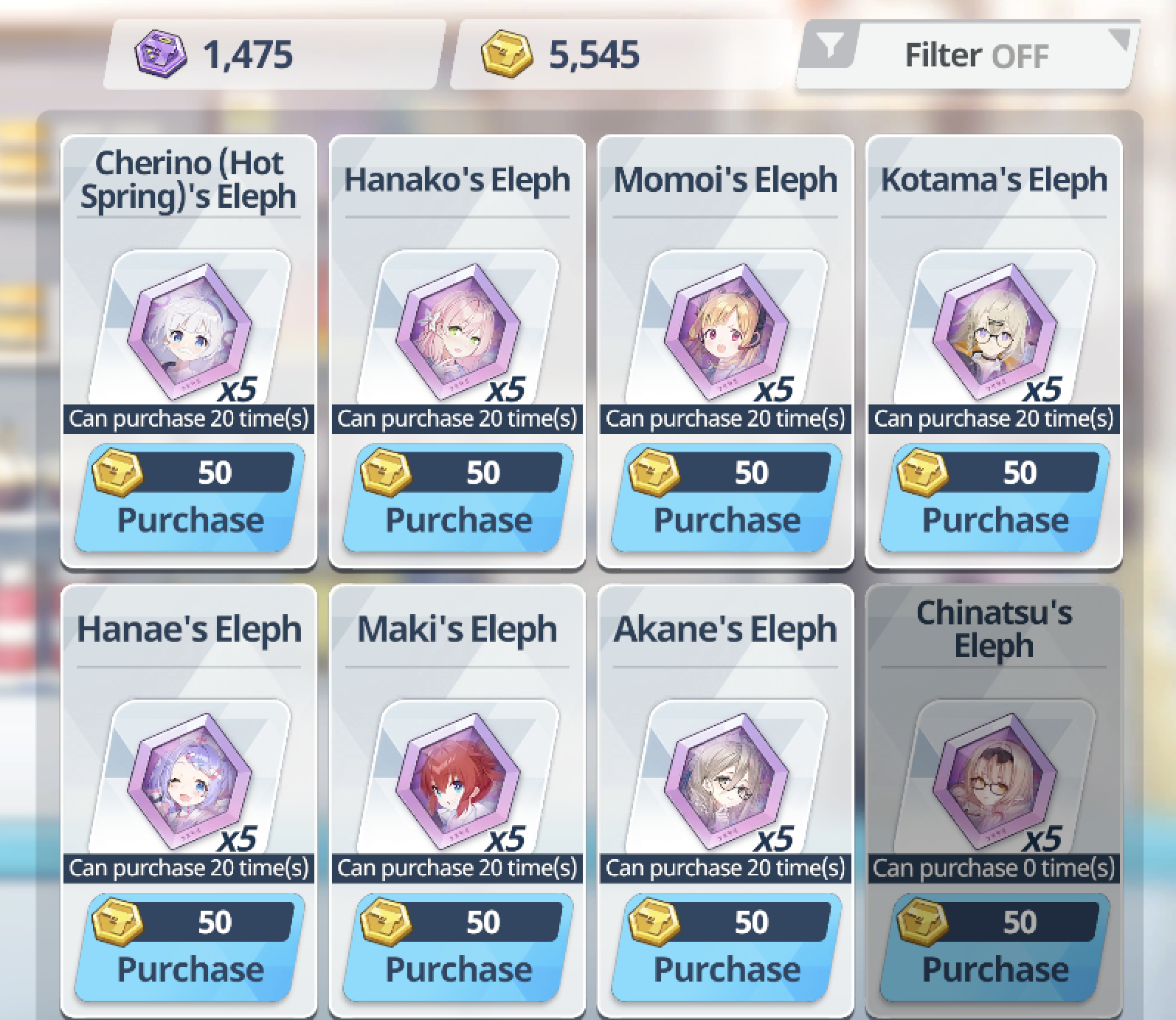Select Hanae's Eleph hexagon icon
The width and height of the screenshot is (1176, 1020).
(190, 776)
